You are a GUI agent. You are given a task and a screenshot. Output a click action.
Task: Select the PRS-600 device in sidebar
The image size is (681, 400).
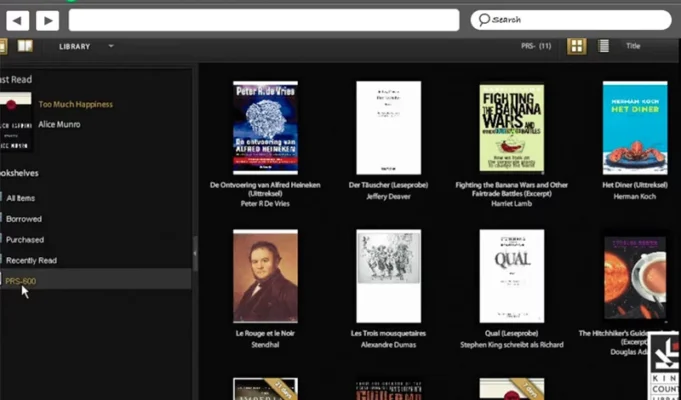pyautogui.click(x=21, y=281)
